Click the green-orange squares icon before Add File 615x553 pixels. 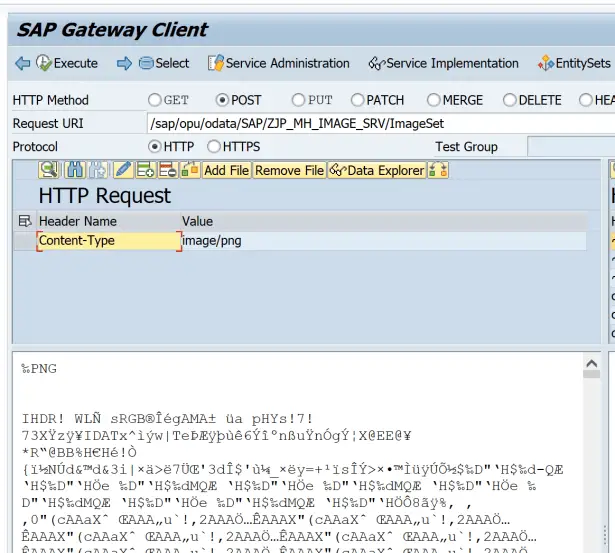[x=190, y=170]
